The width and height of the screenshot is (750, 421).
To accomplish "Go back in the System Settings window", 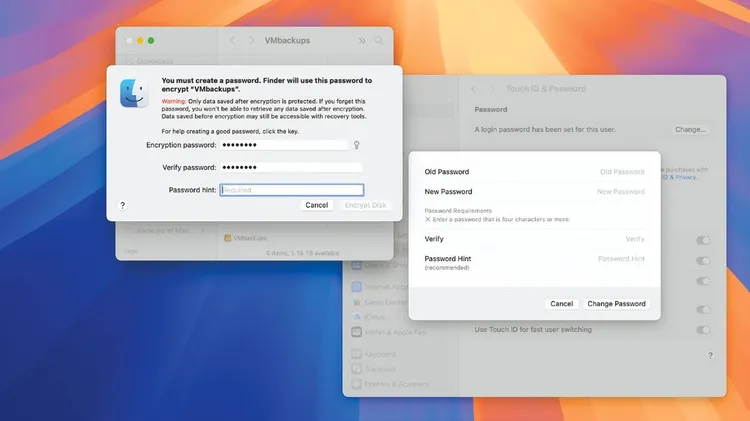I will pos(474,89).
